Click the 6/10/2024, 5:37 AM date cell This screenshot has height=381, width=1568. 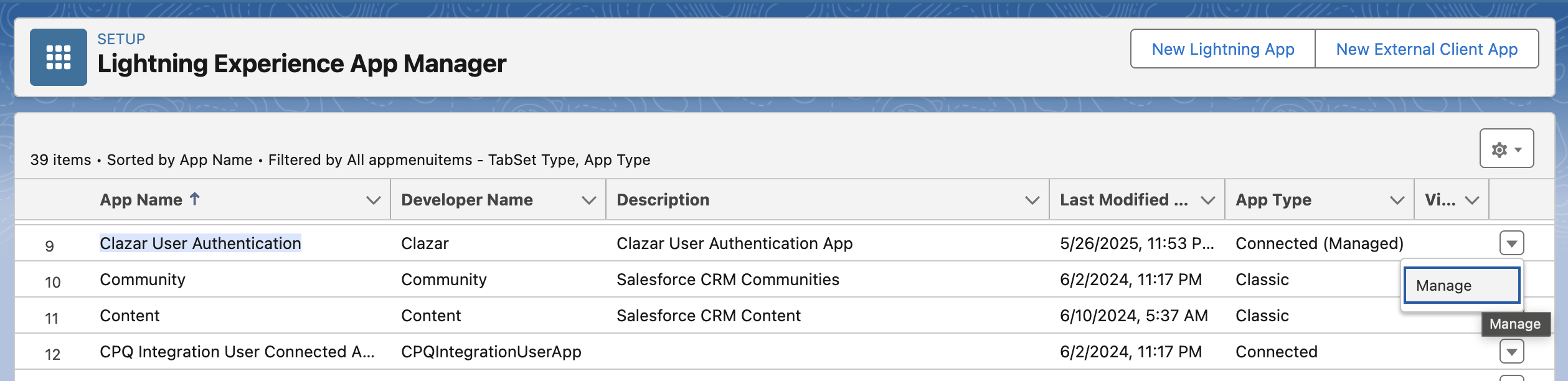[x=1134, y=316]
